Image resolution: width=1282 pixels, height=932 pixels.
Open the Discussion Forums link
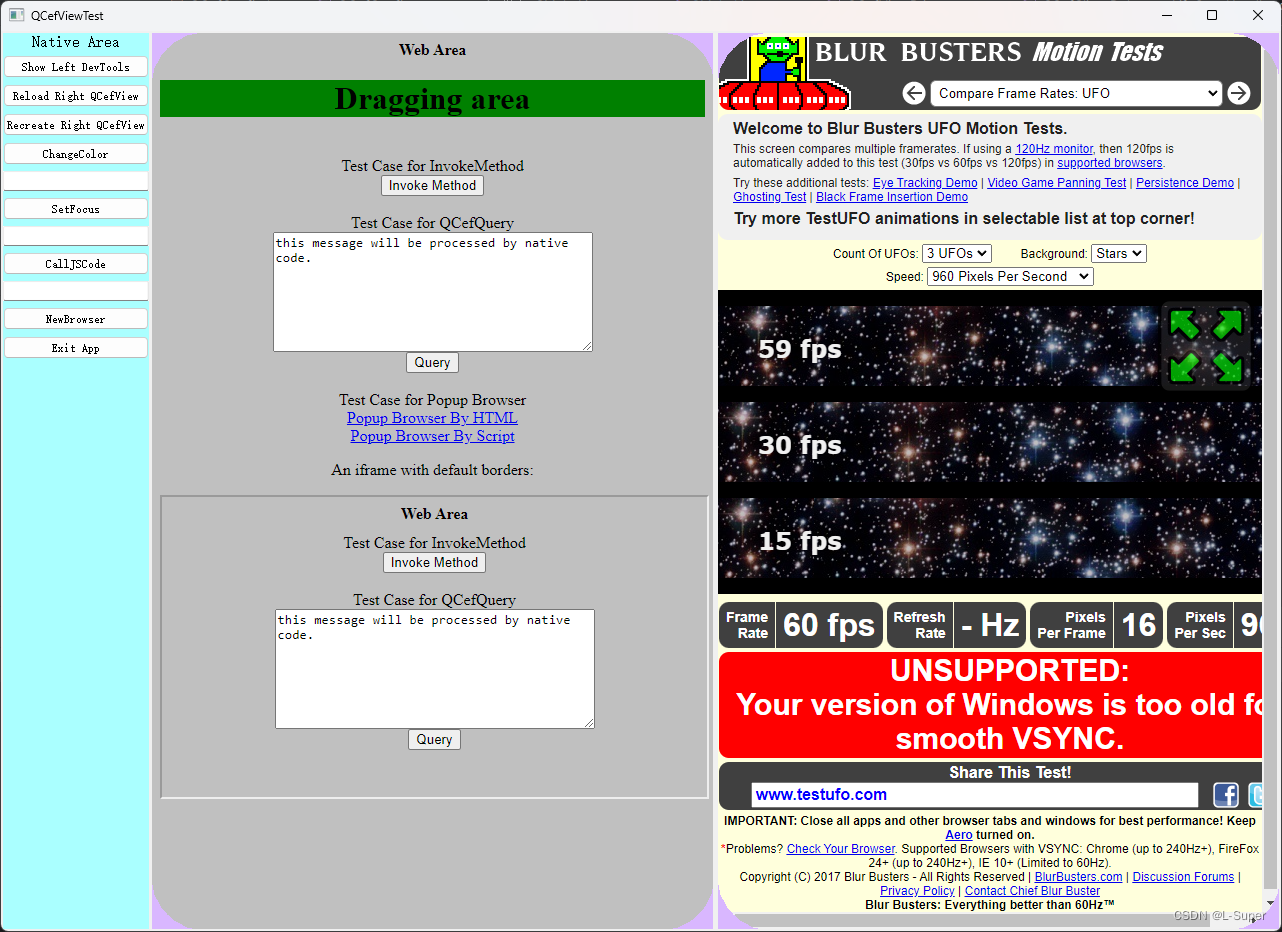tap(1184, 877)
